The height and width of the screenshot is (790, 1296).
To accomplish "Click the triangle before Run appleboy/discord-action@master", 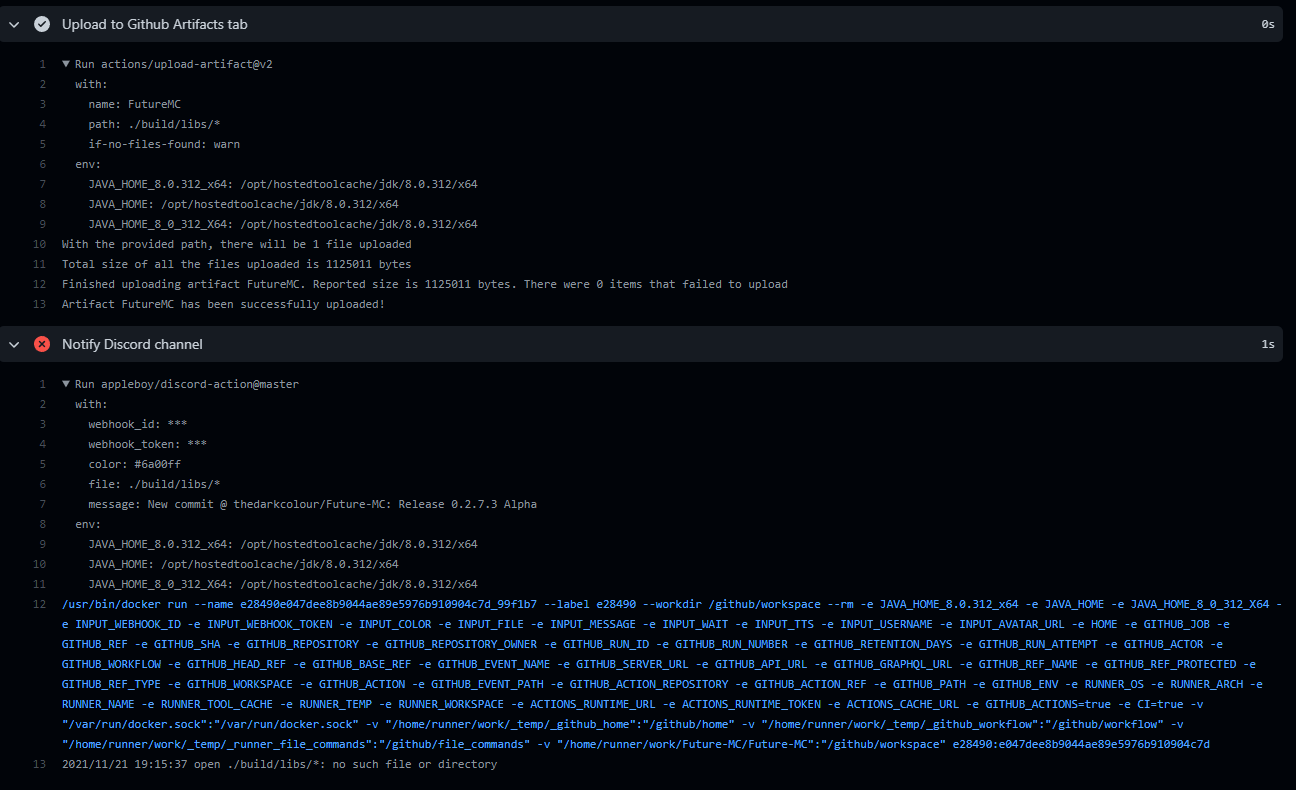I will pyautogui.click(x=65, y=383).
